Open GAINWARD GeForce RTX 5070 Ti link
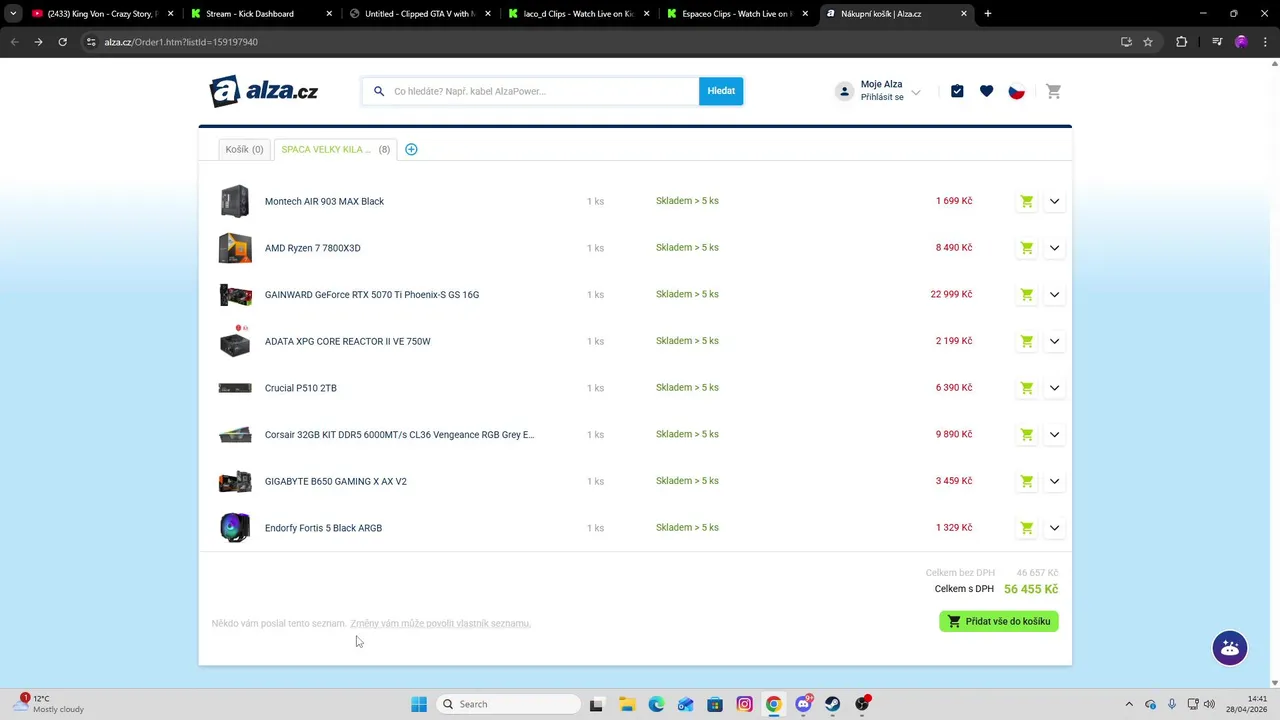 point(372,295)
